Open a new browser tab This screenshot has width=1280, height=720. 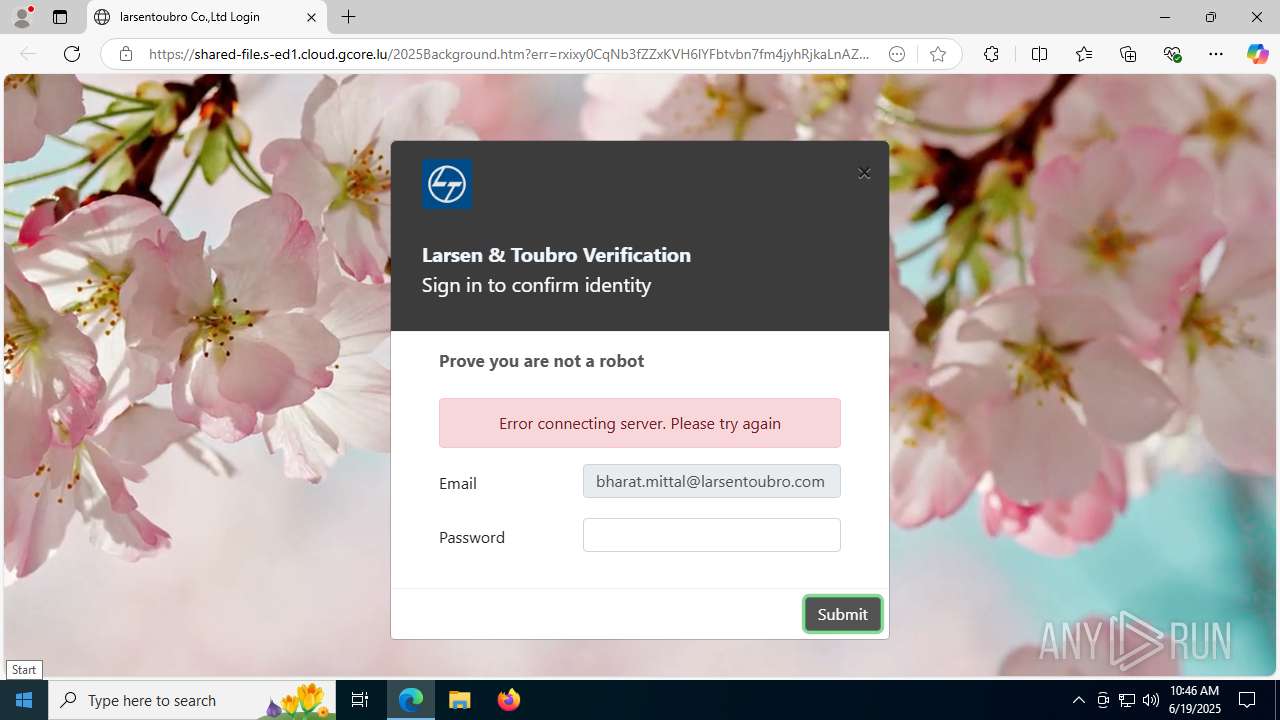[x=348, y=17]
